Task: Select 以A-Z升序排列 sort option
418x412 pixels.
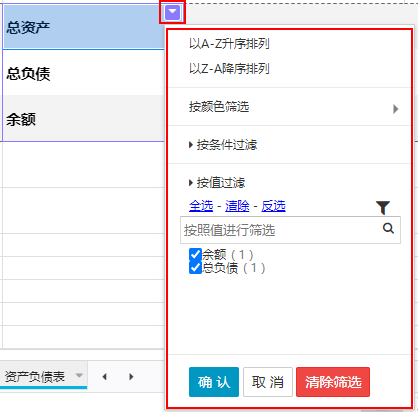Action: pos(229,44)
